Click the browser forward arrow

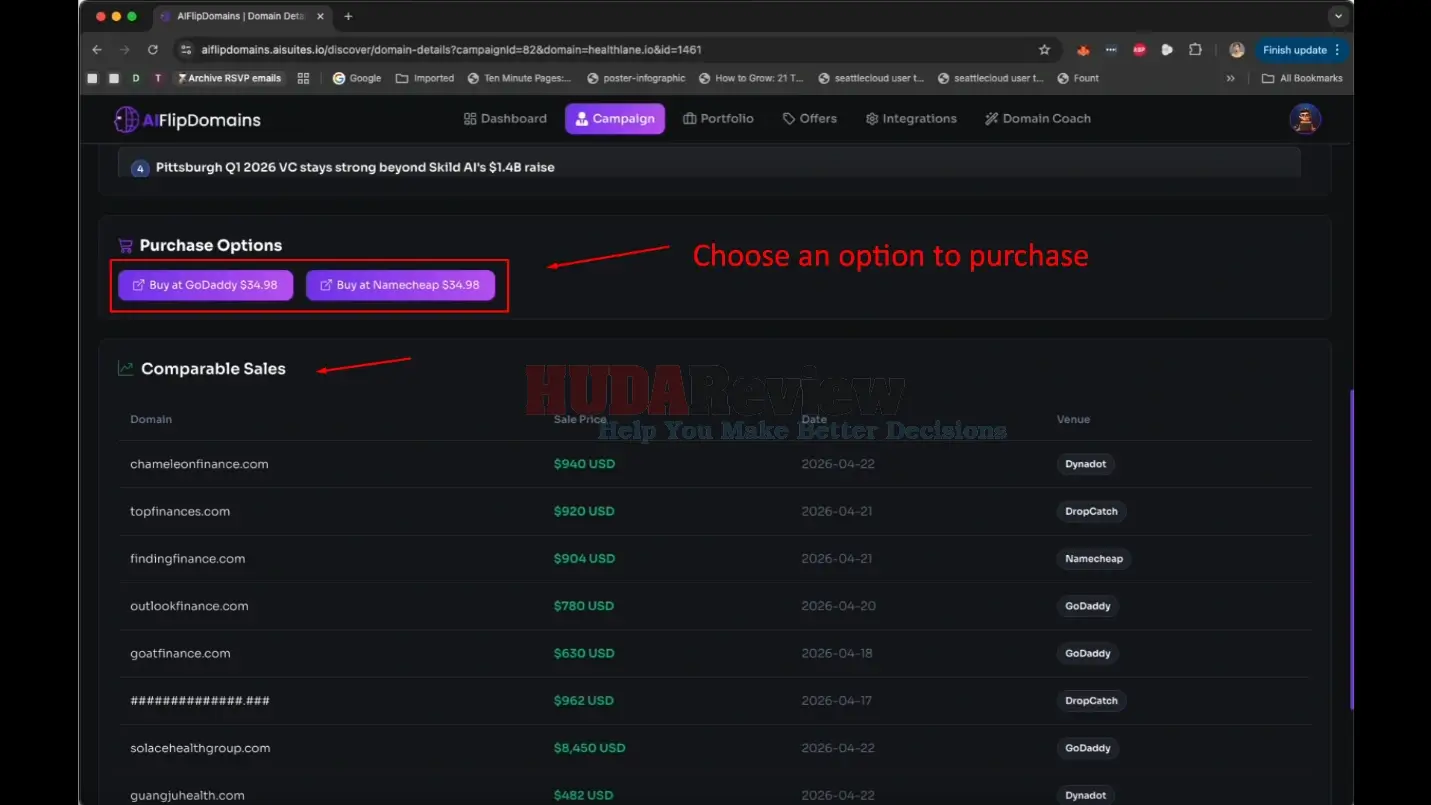(x=125, y=50)
